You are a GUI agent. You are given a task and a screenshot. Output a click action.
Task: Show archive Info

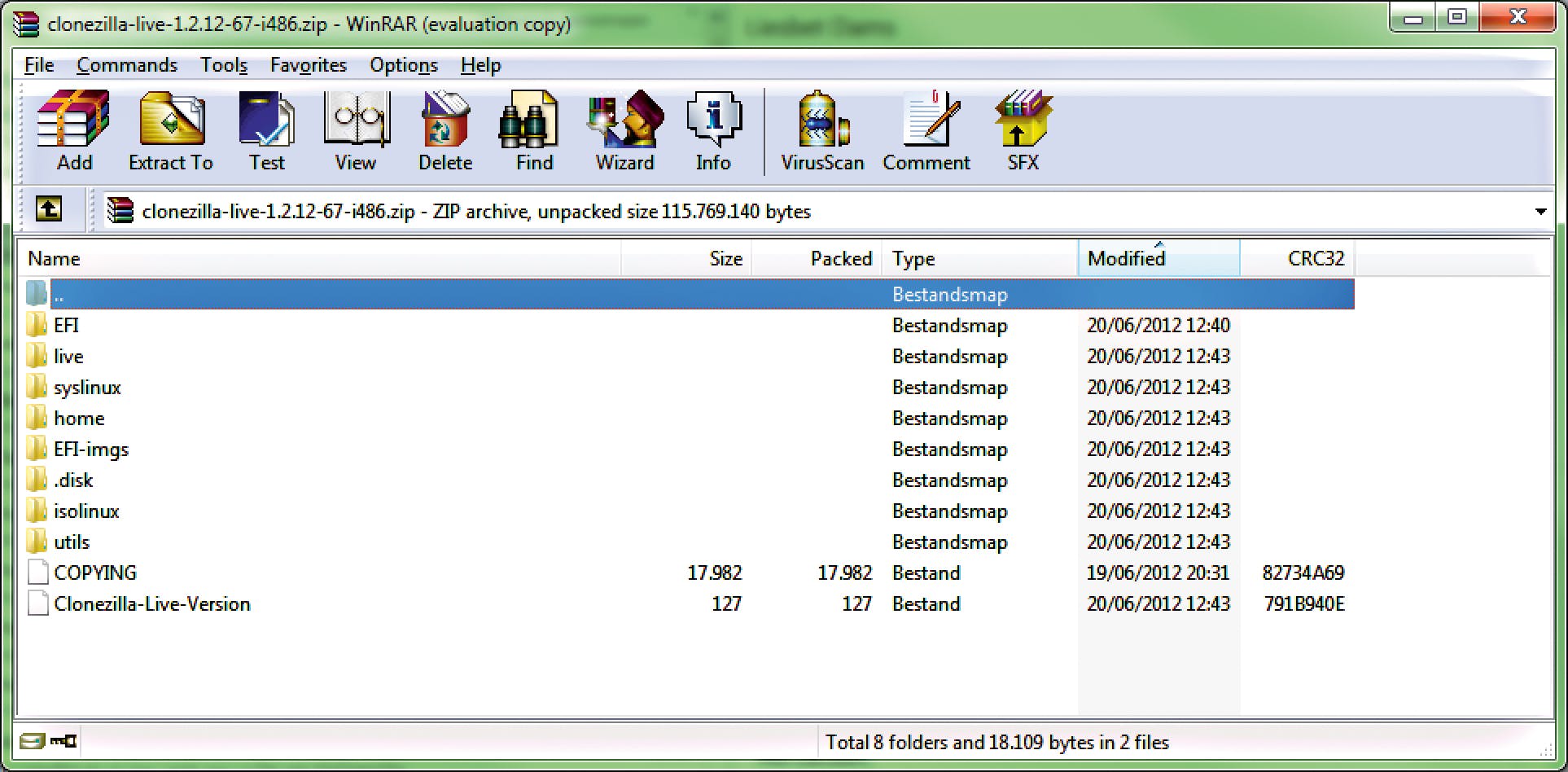click(713, 130)
